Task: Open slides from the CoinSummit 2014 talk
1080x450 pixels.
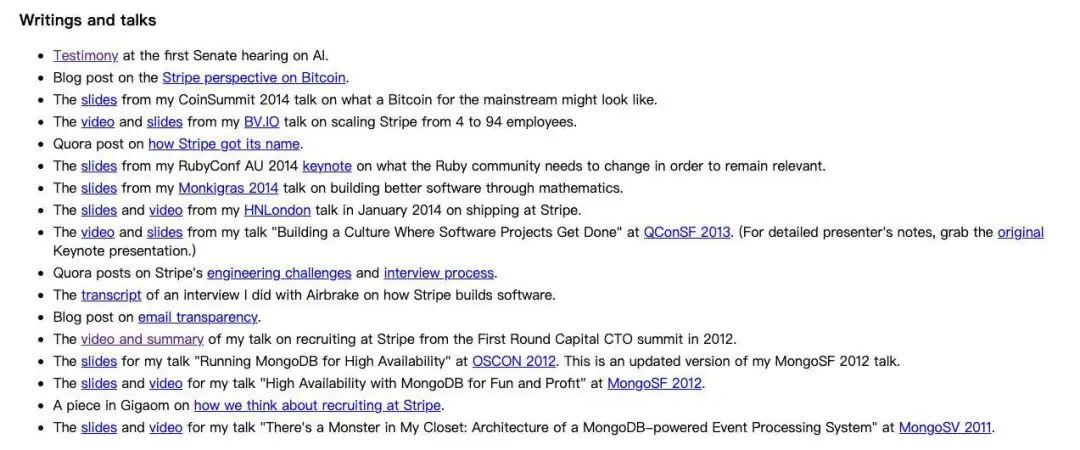Action: click(98, 100)
